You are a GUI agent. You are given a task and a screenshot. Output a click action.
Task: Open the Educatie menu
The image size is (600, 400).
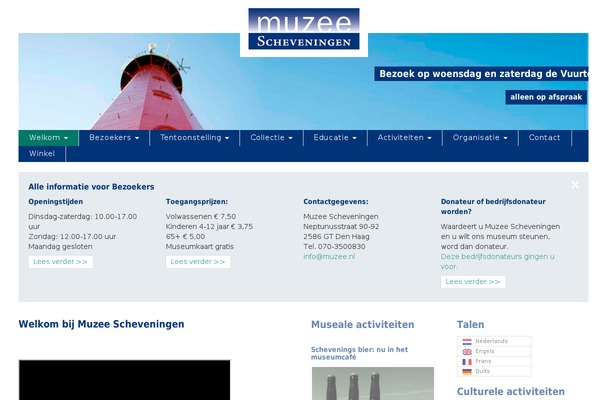[335, 138]
